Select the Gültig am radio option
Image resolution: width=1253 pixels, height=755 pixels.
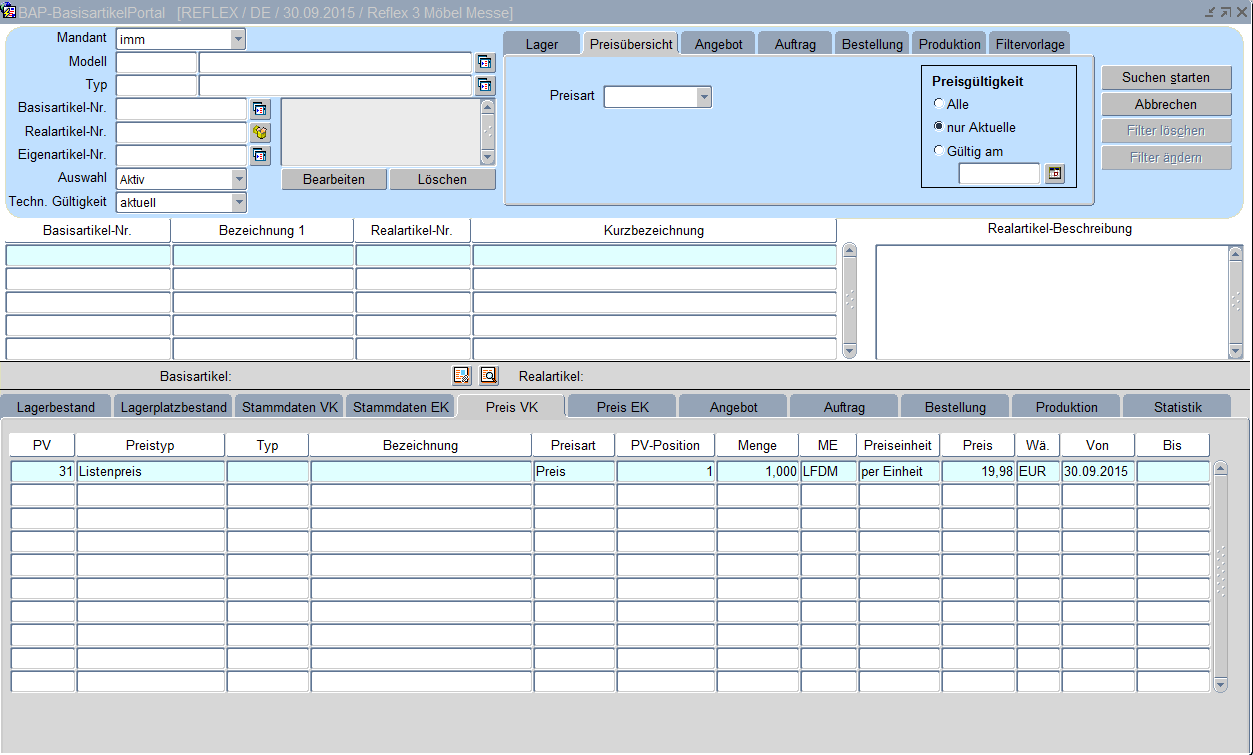pos(938,151)
